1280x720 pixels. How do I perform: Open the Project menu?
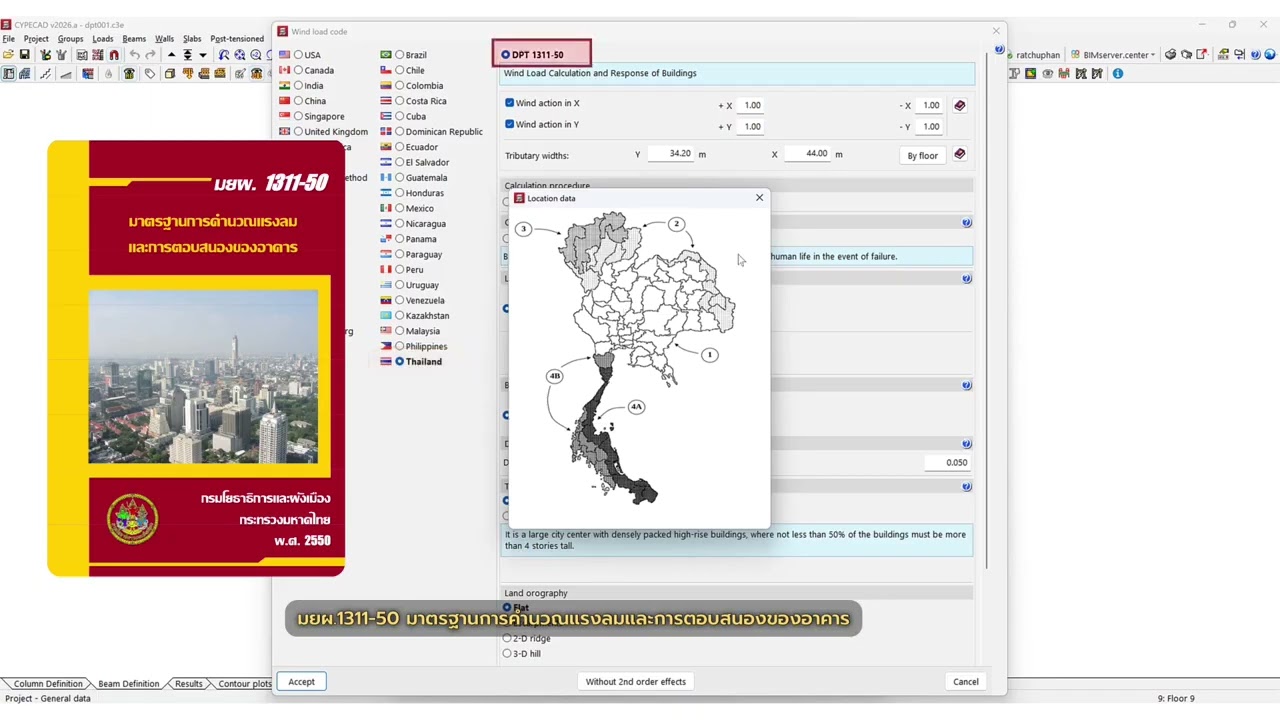click(36, 39)
